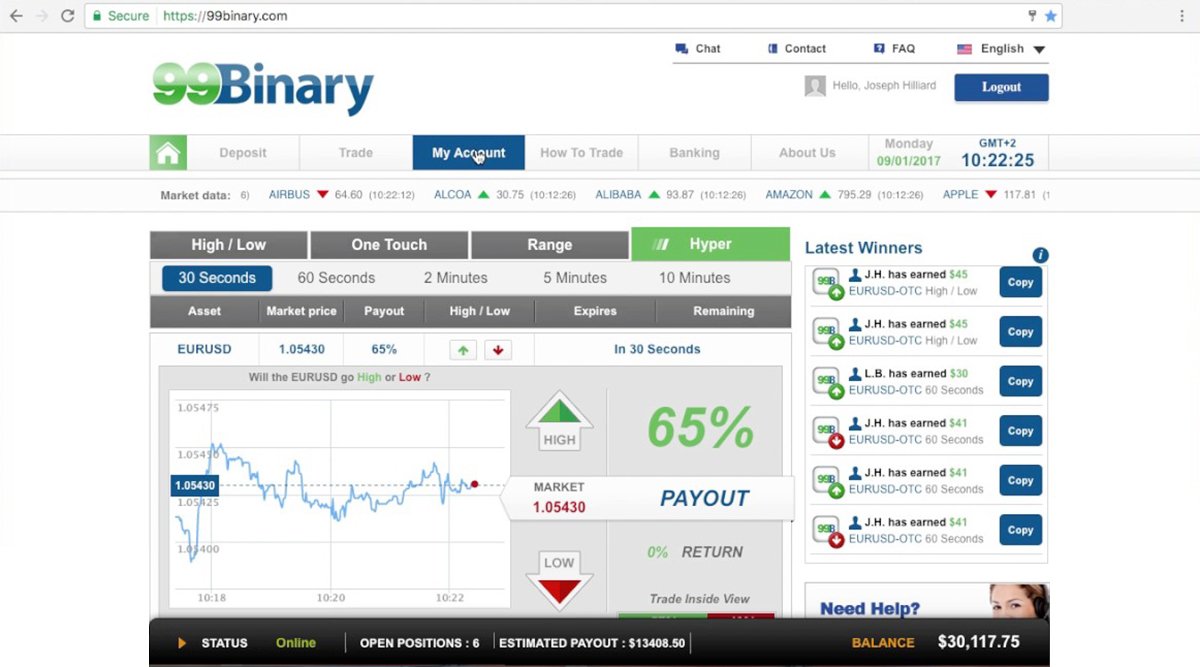Reload the page with browser refresh icon
Viewport: 1200px width, 667px height.
[67, 16]
